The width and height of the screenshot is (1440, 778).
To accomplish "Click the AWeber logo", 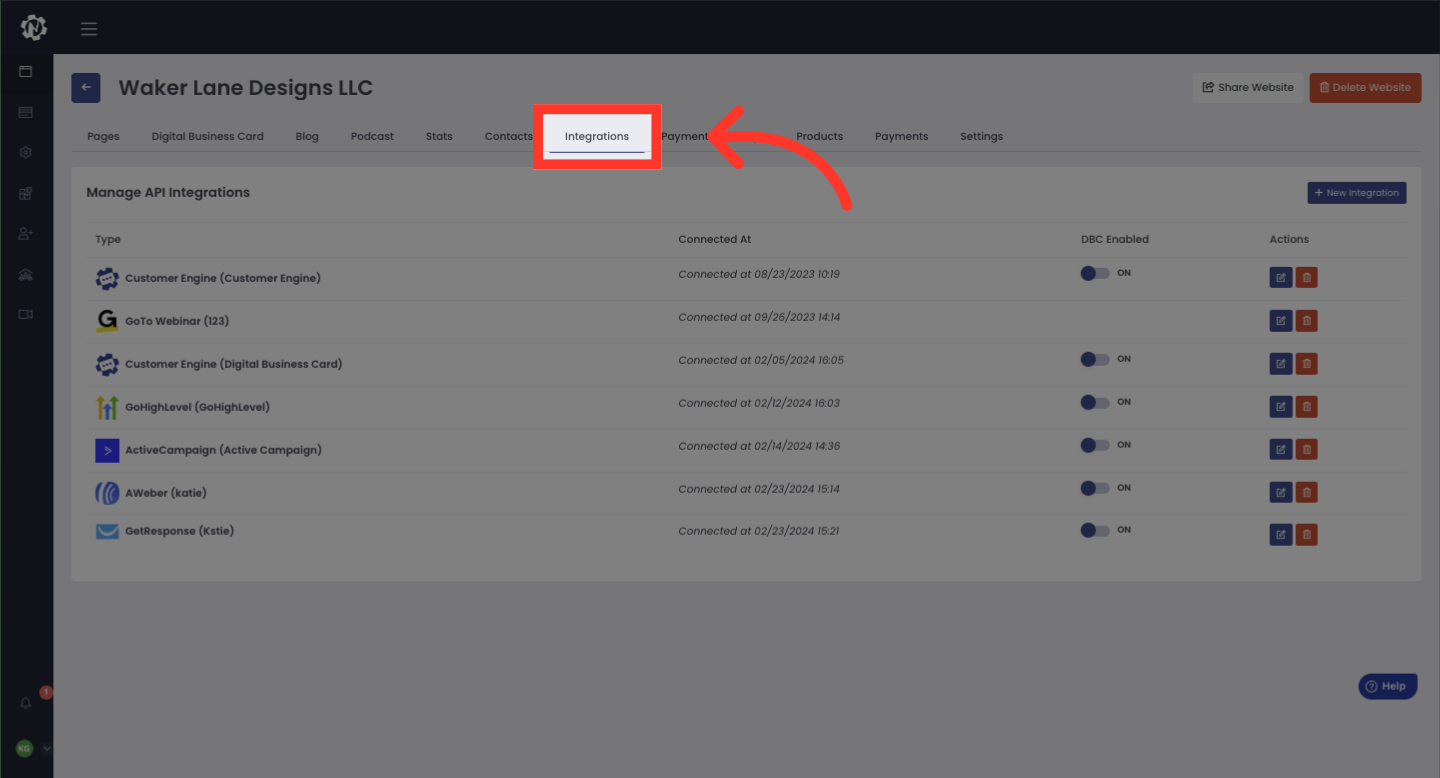I will click(107, 493).
